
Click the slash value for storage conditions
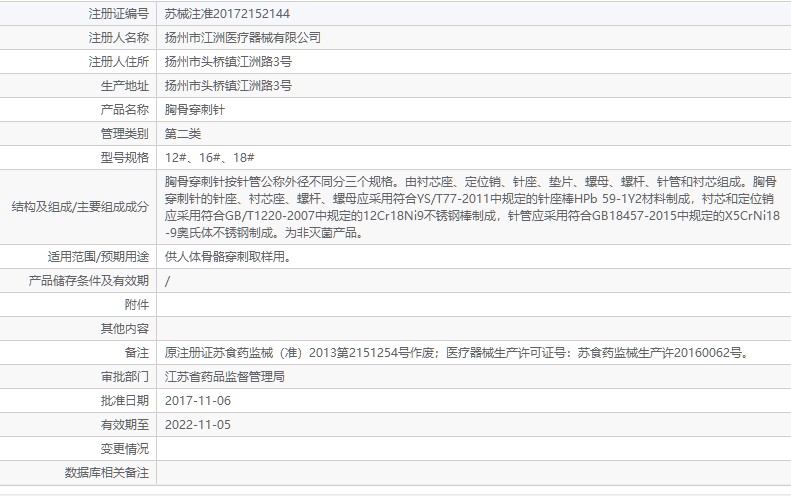click(x=167, y=281)
